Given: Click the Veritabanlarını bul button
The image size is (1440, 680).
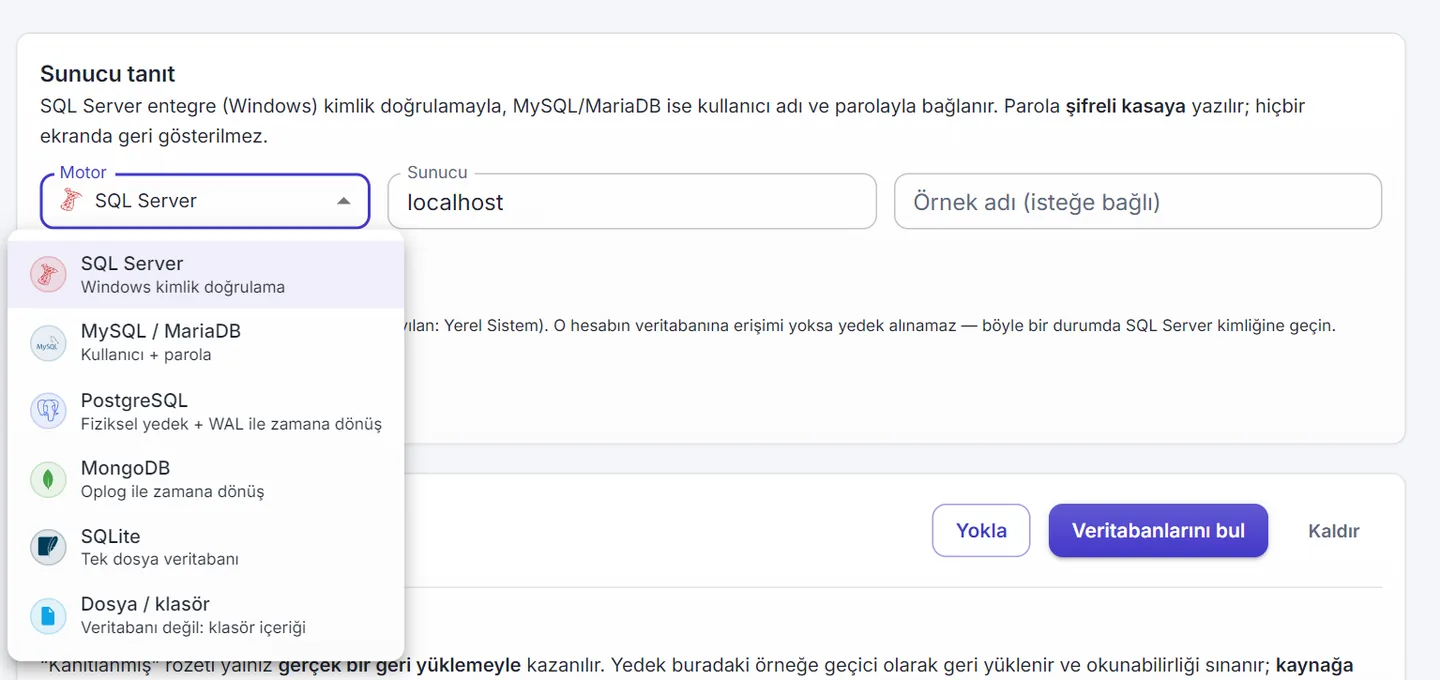Looking at the screenshot, I should [1158, 530].
